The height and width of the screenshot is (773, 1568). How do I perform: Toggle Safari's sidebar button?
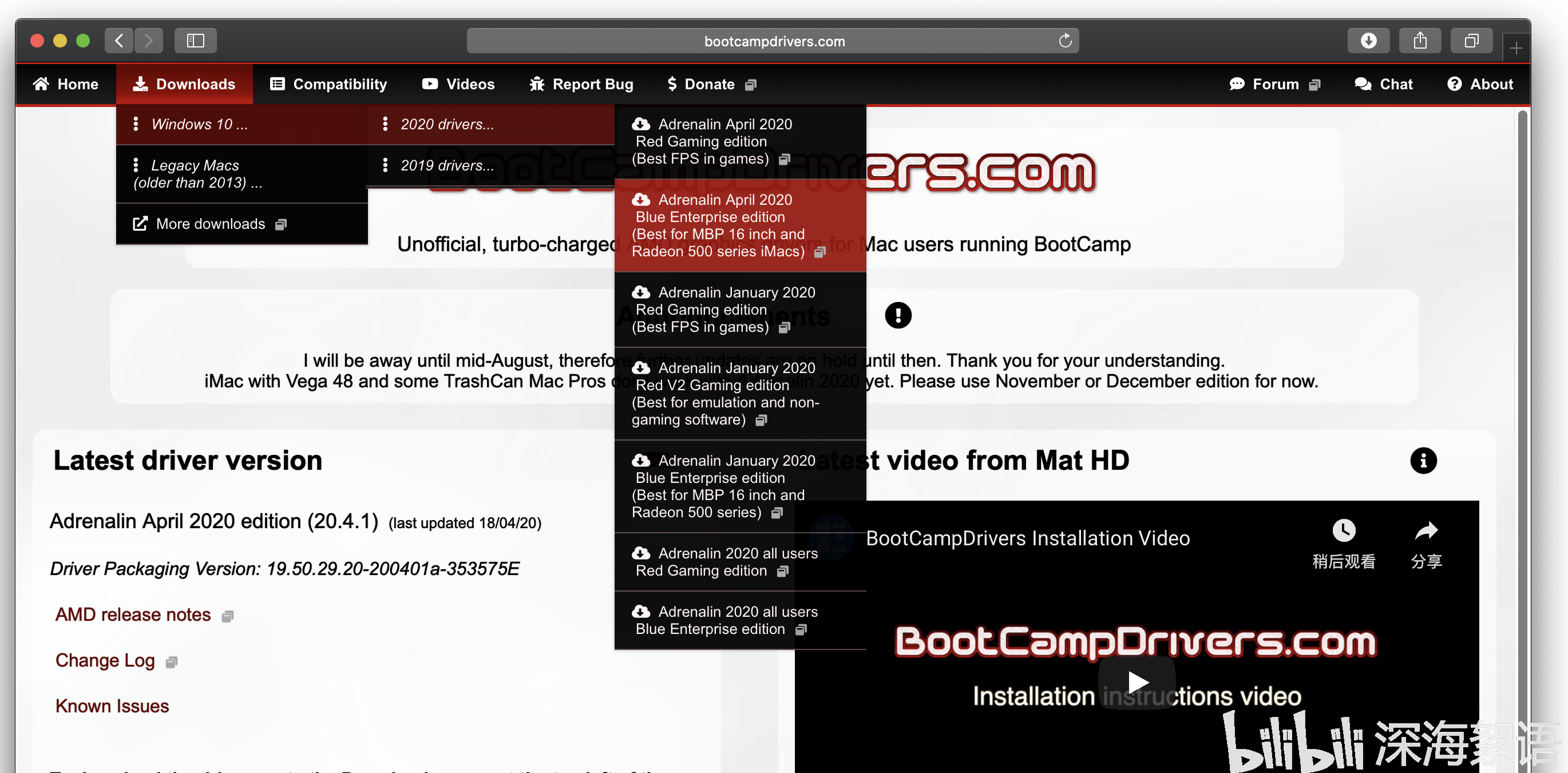click(x=195, y=41)
